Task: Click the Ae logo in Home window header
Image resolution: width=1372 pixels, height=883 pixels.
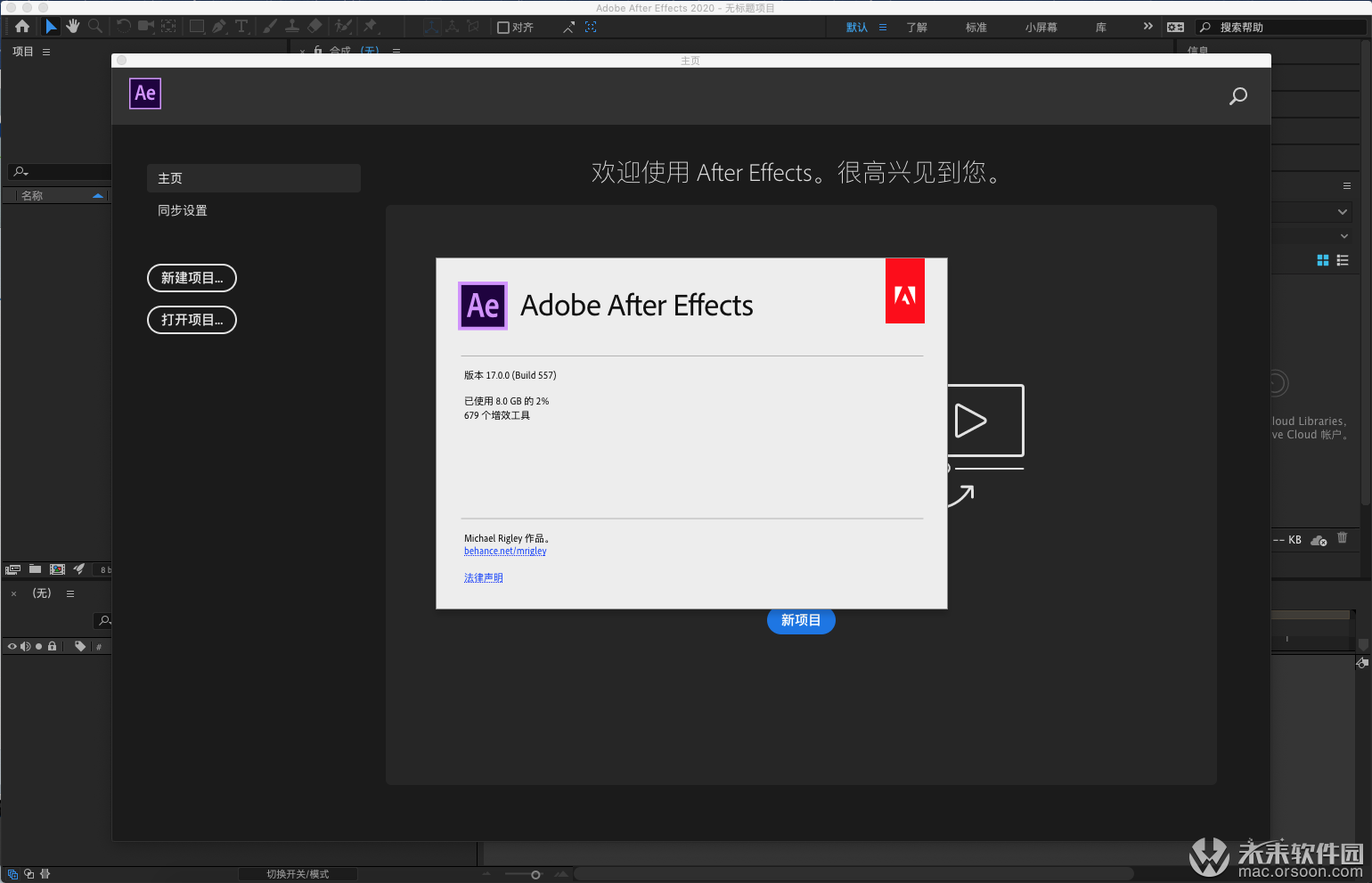Action: click(145, 94)
